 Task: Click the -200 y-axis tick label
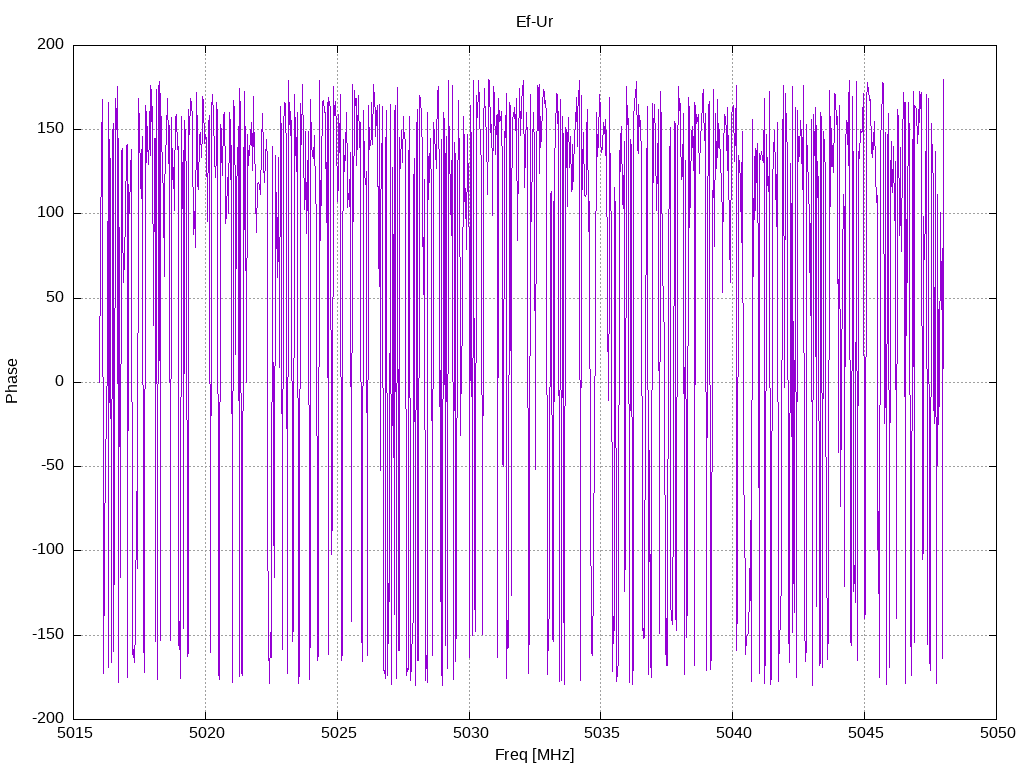tap(48, 718)
